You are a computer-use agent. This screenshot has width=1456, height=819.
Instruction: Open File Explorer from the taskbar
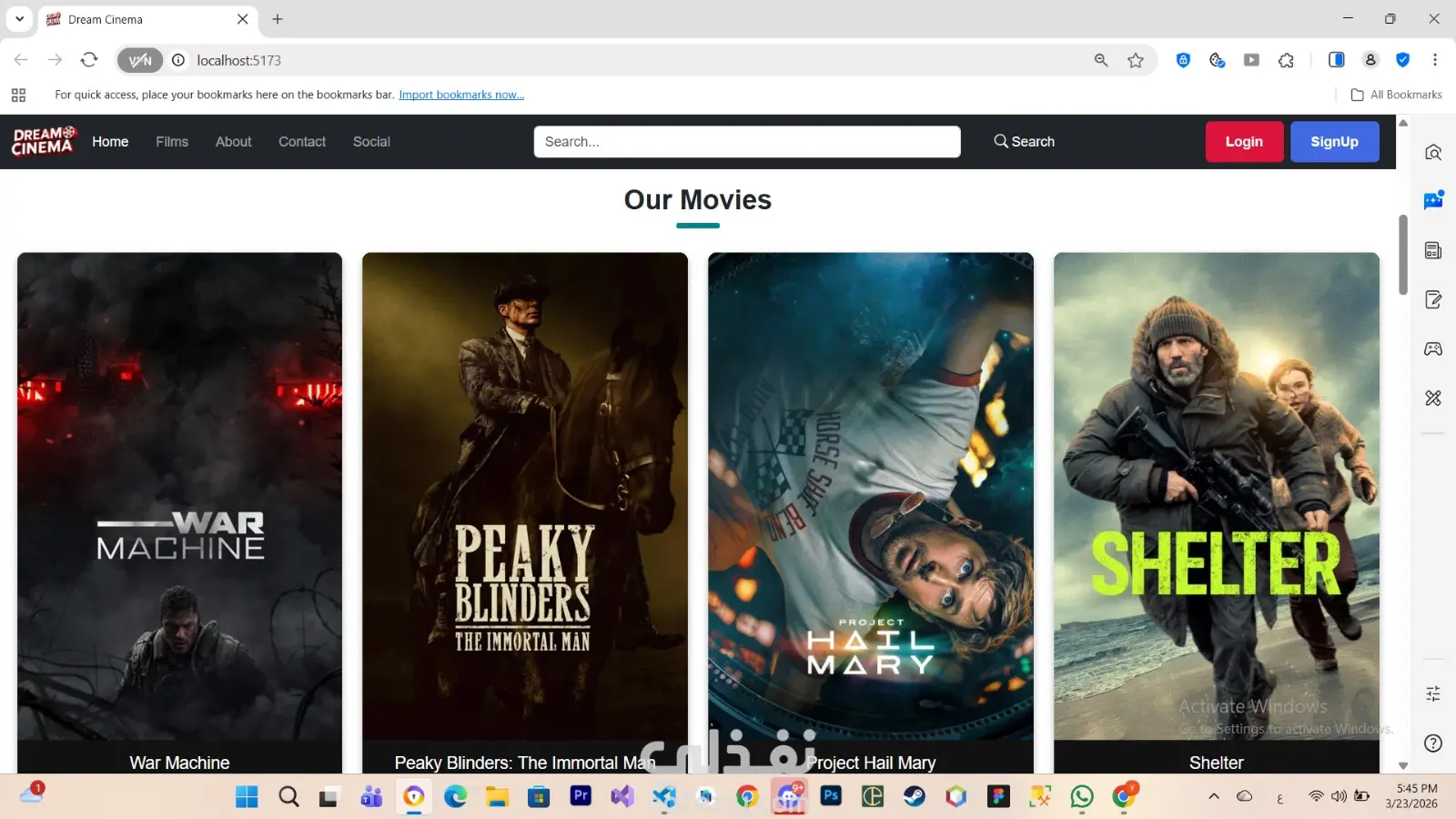pos(497,797)
